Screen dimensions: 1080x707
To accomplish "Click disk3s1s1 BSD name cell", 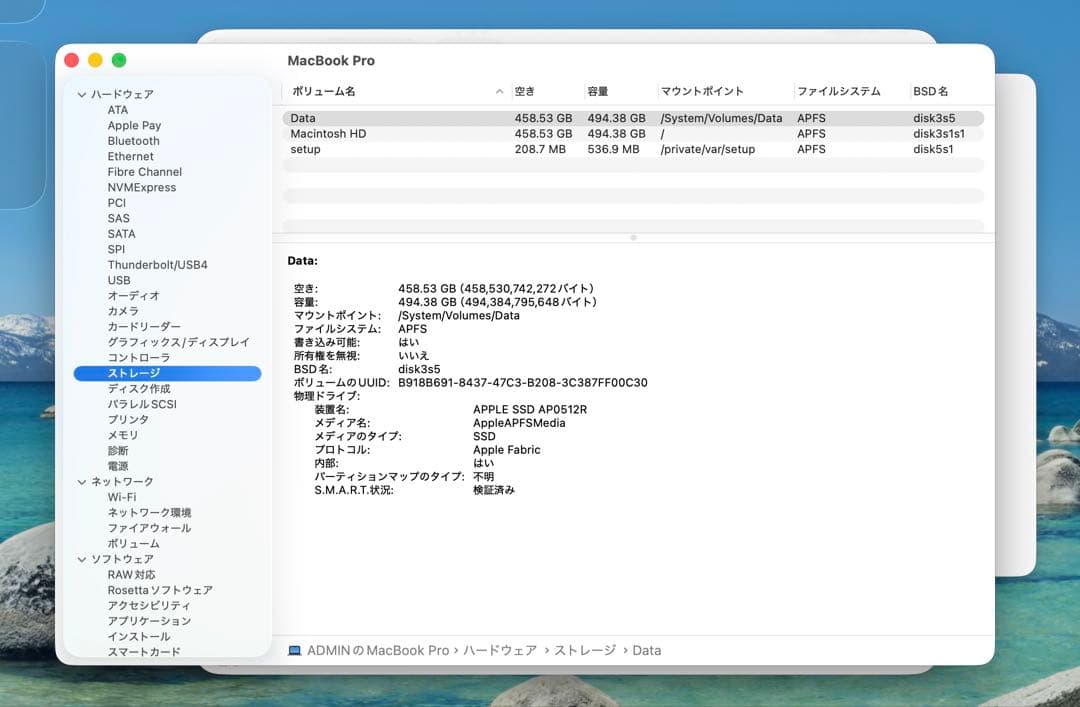I will pyautogui.click(x=939, y=134).
